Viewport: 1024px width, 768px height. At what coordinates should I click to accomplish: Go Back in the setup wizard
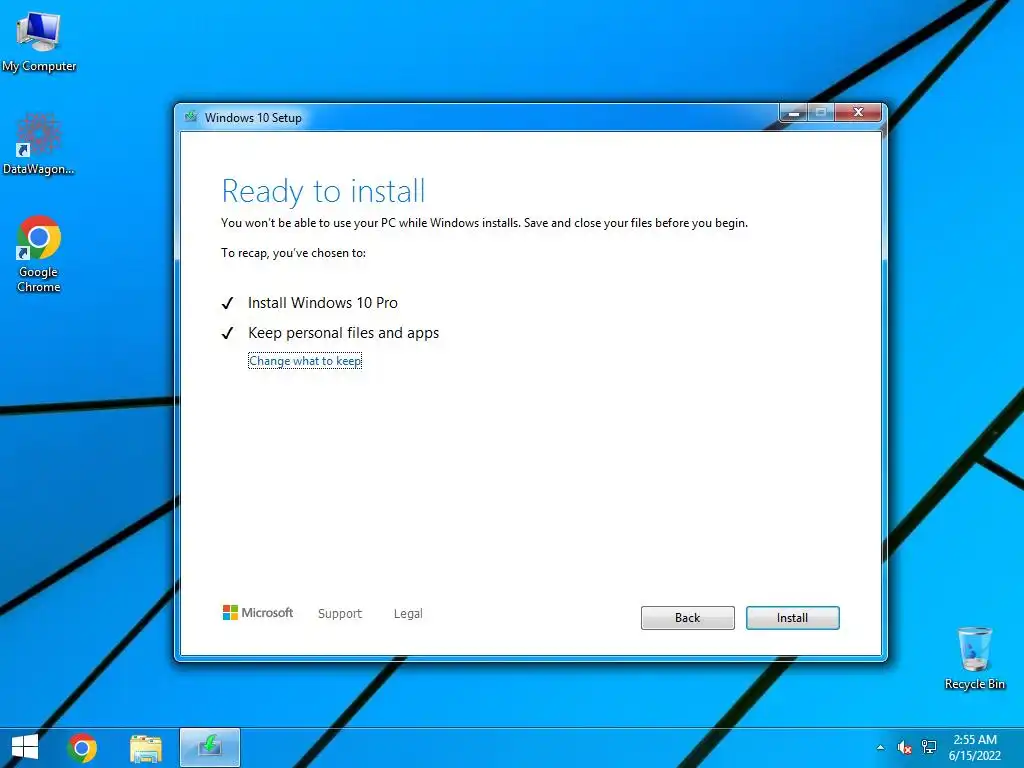tap(688, 618)
